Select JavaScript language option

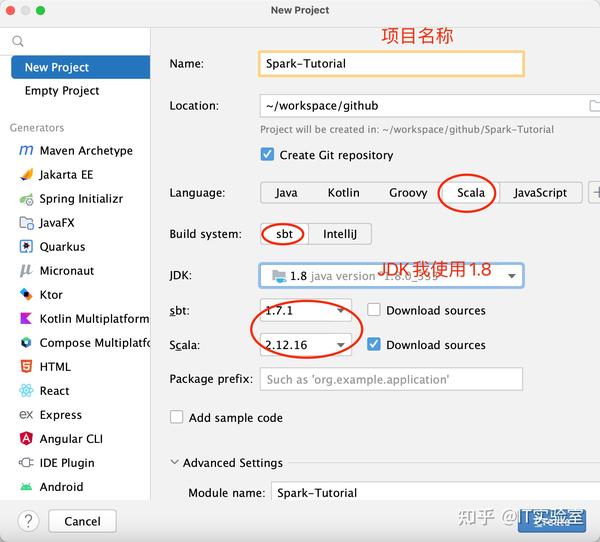point(540,193)
